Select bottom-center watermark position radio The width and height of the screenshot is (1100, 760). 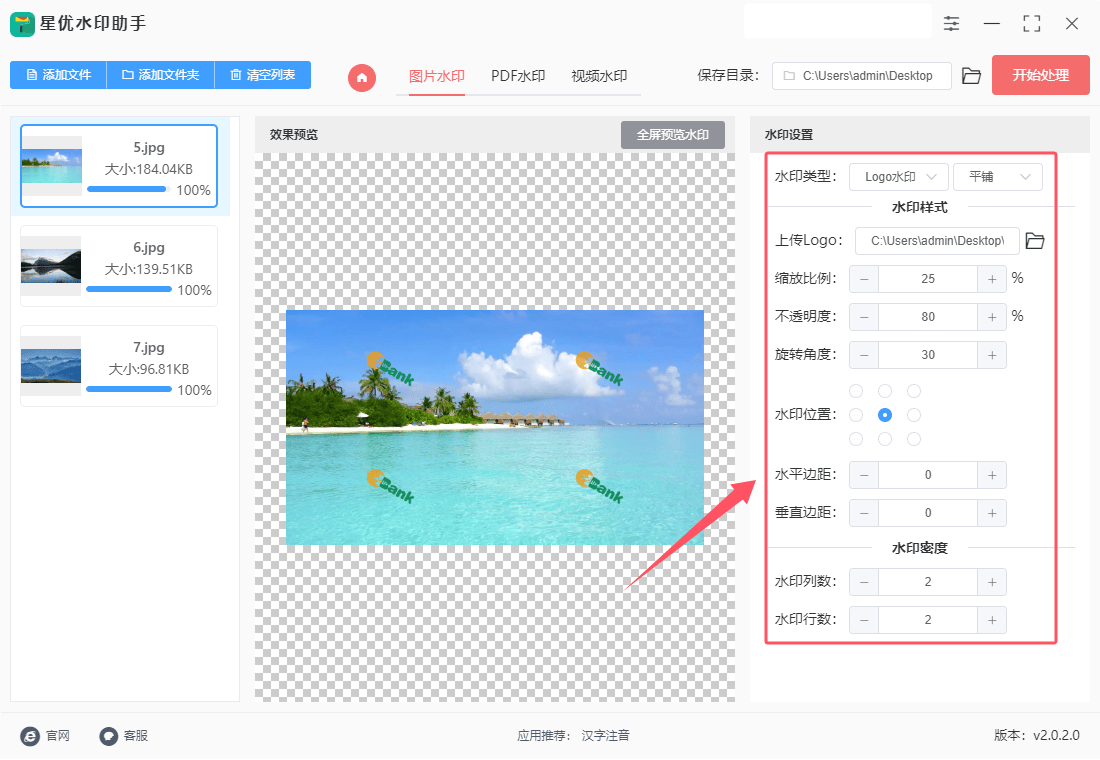tap(885, 439)
